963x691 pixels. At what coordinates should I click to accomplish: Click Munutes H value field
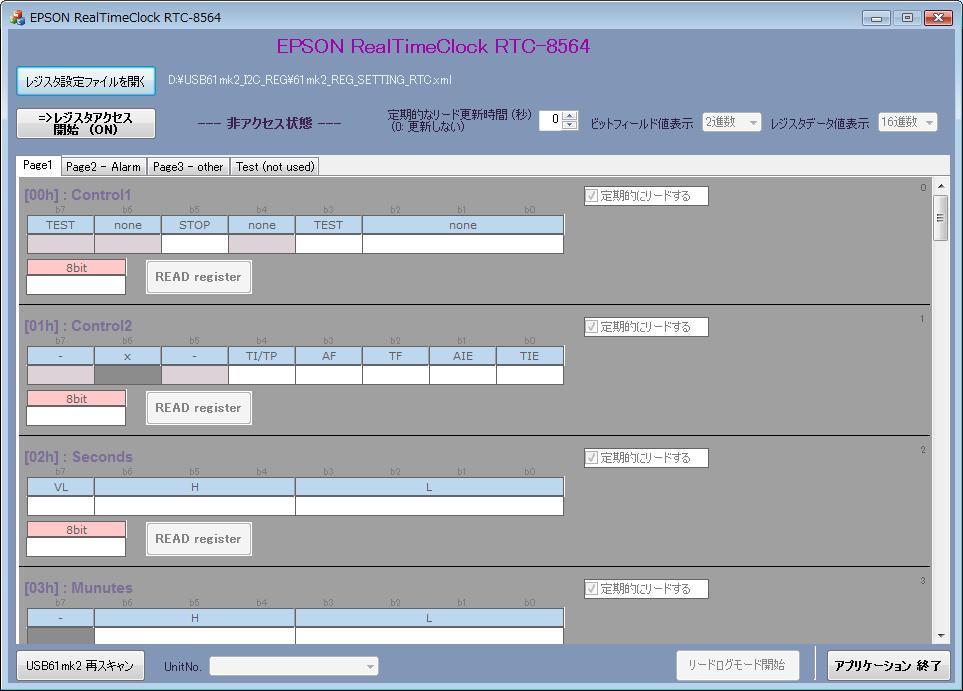point(195,636)
